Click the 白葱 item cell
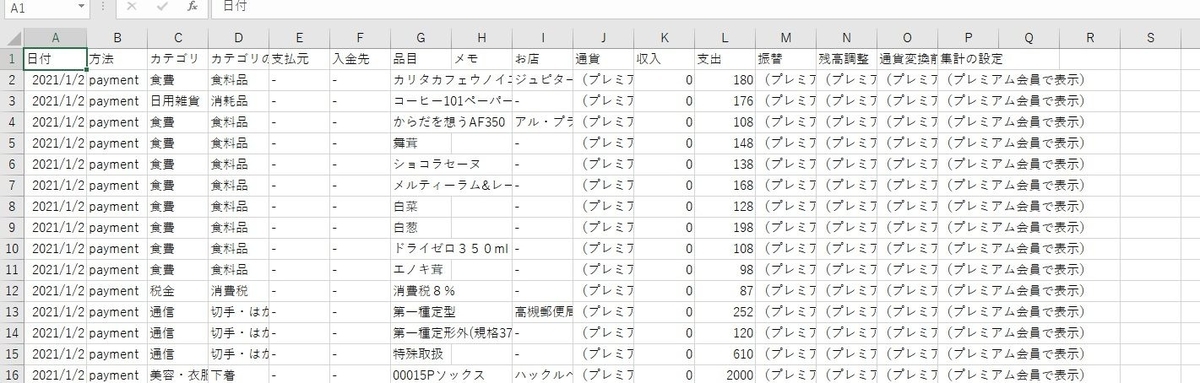 pyautogui.click(x=421, y=227)
